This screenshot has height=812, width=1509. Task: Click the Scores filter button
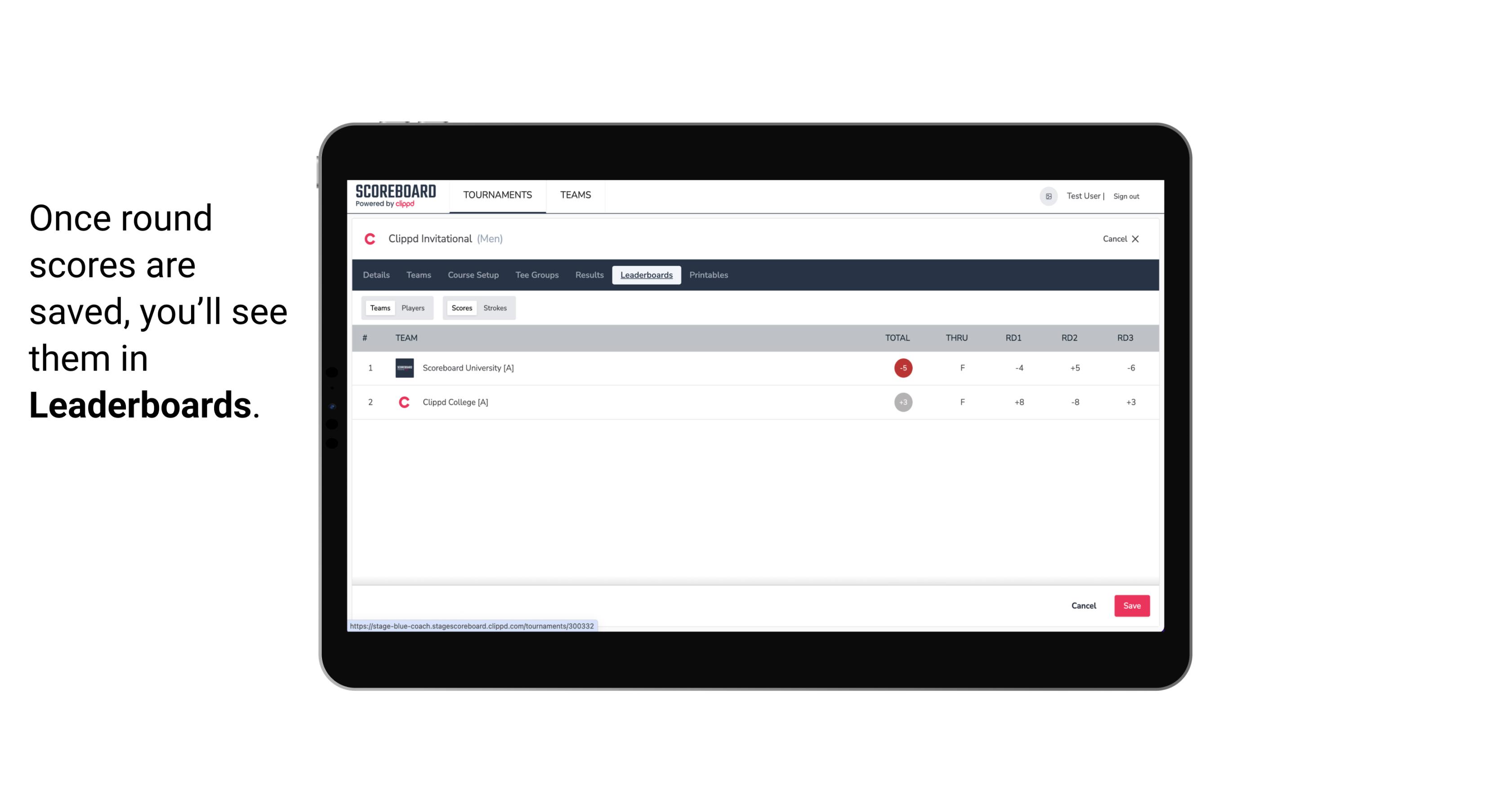pos(461,308)
